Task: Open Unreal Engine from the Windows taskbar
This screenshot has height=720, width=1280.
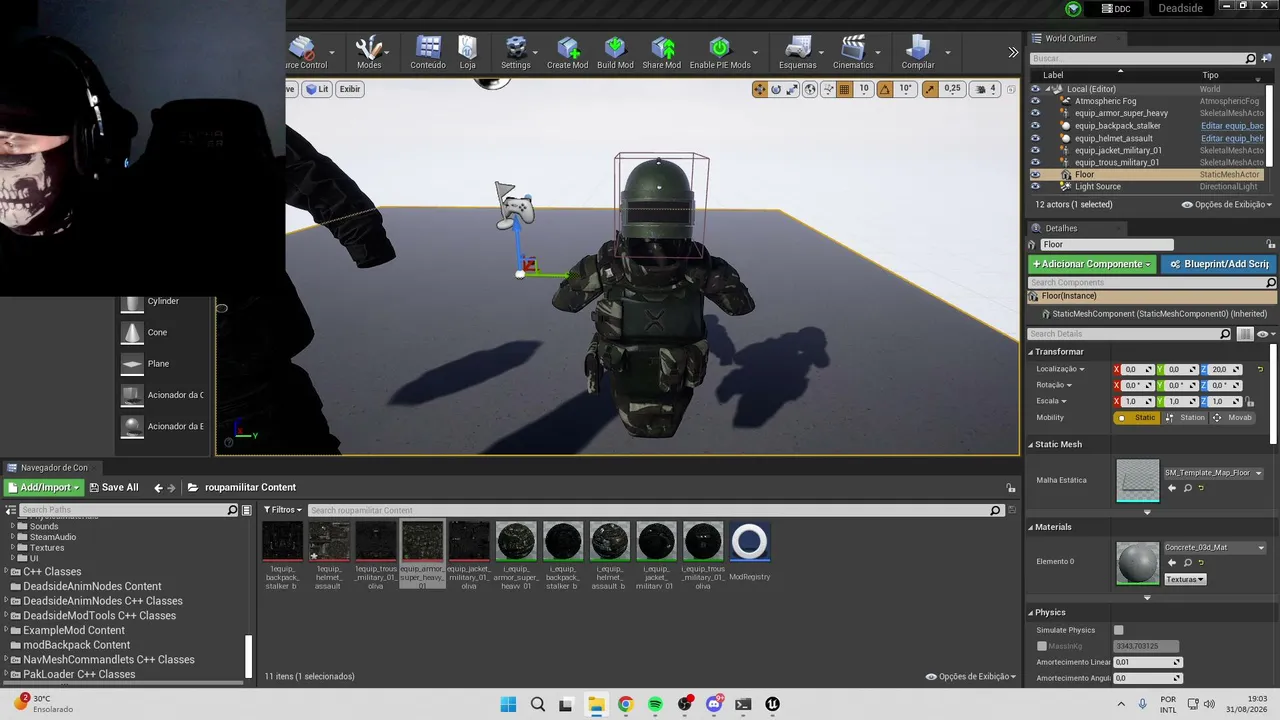Action: point(772,704)
